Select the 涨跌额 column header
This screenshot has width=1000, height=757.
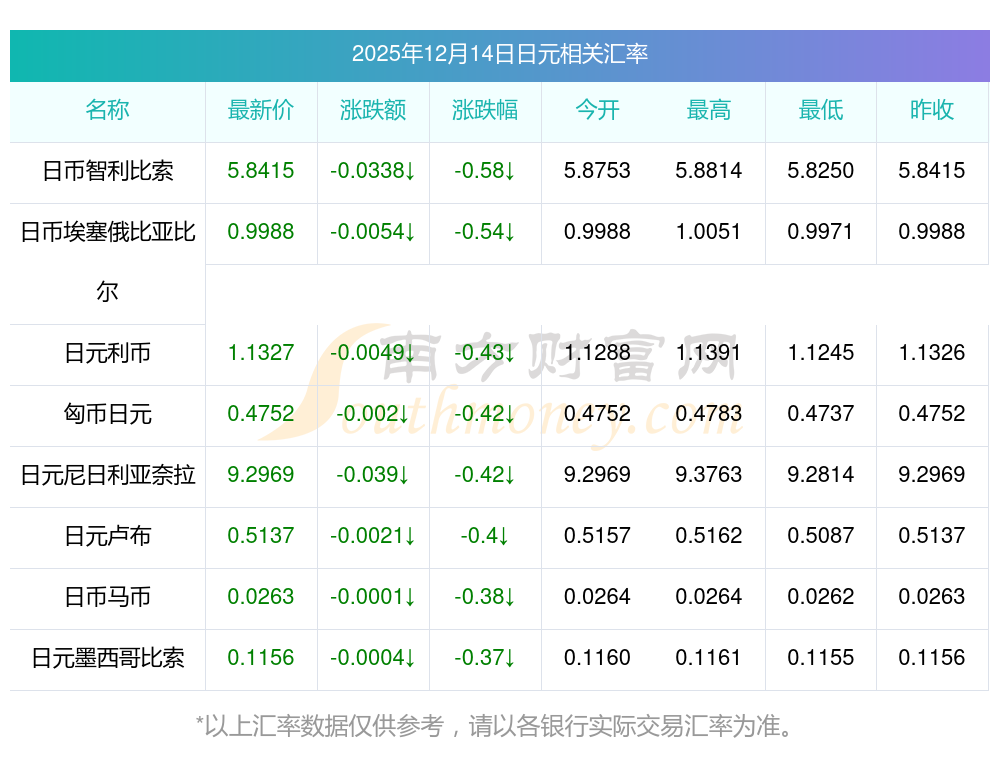point(373,111)
